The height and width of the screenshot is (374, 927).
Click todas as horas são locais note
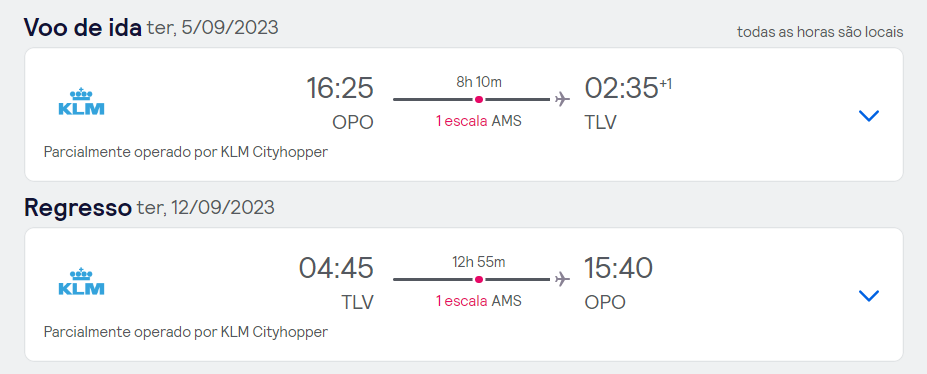(x=820, y=32)
